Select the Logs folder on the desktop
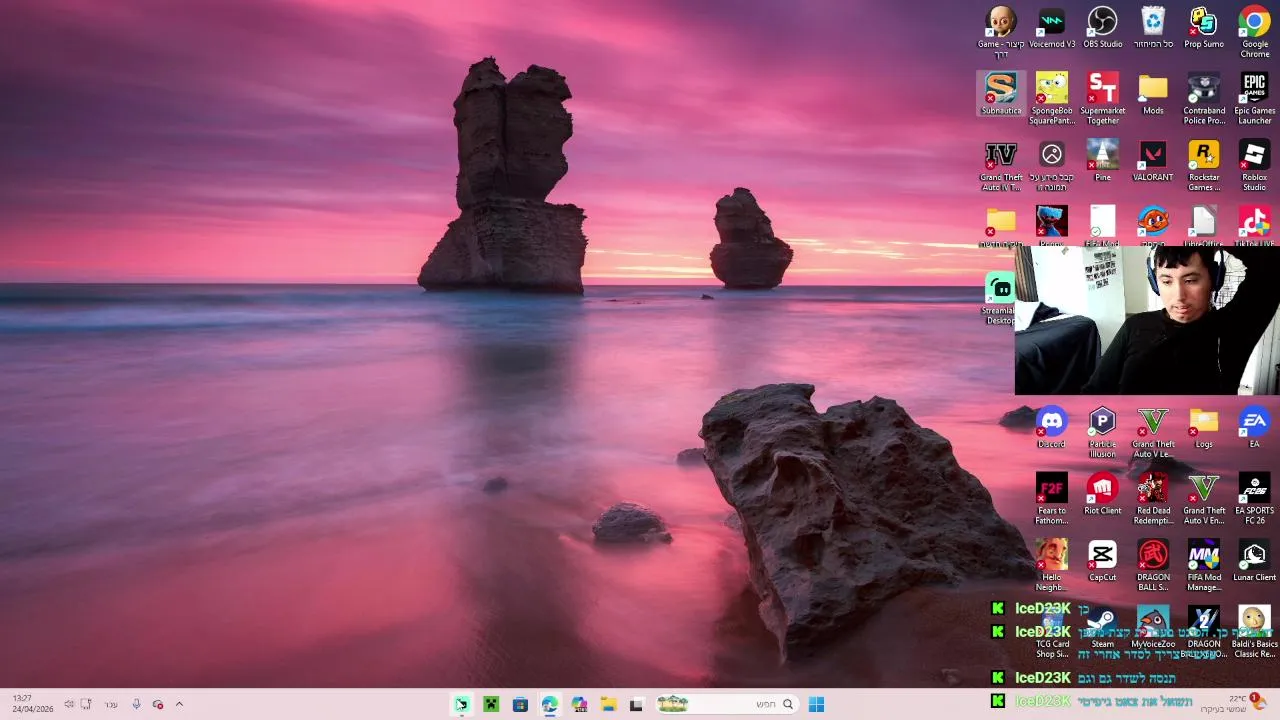The height and width of the screenshot is (720, 1280). (1204, 428)
